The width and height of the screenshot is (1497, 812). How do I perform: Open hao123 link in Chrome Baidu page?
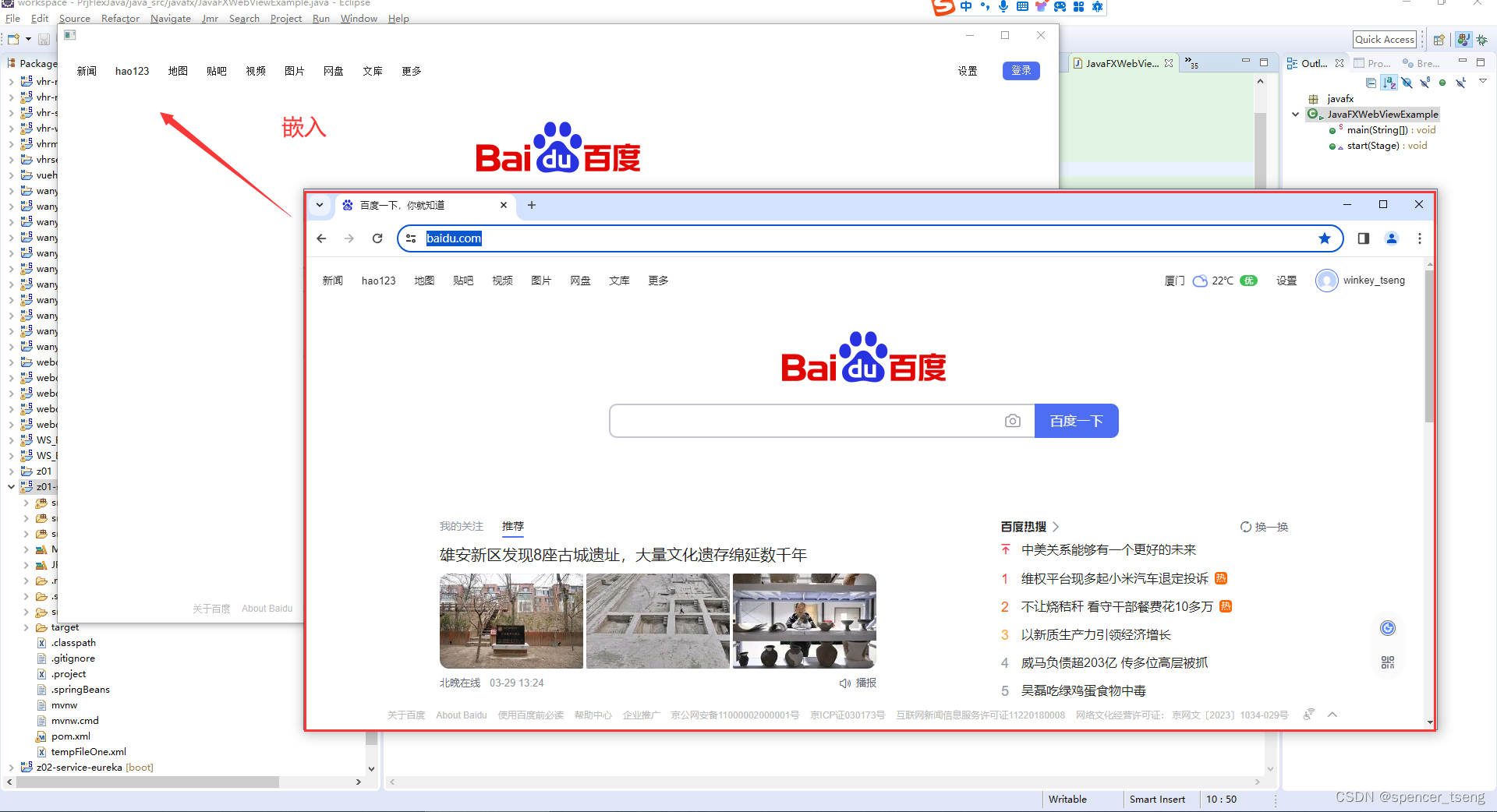point(379,281)
